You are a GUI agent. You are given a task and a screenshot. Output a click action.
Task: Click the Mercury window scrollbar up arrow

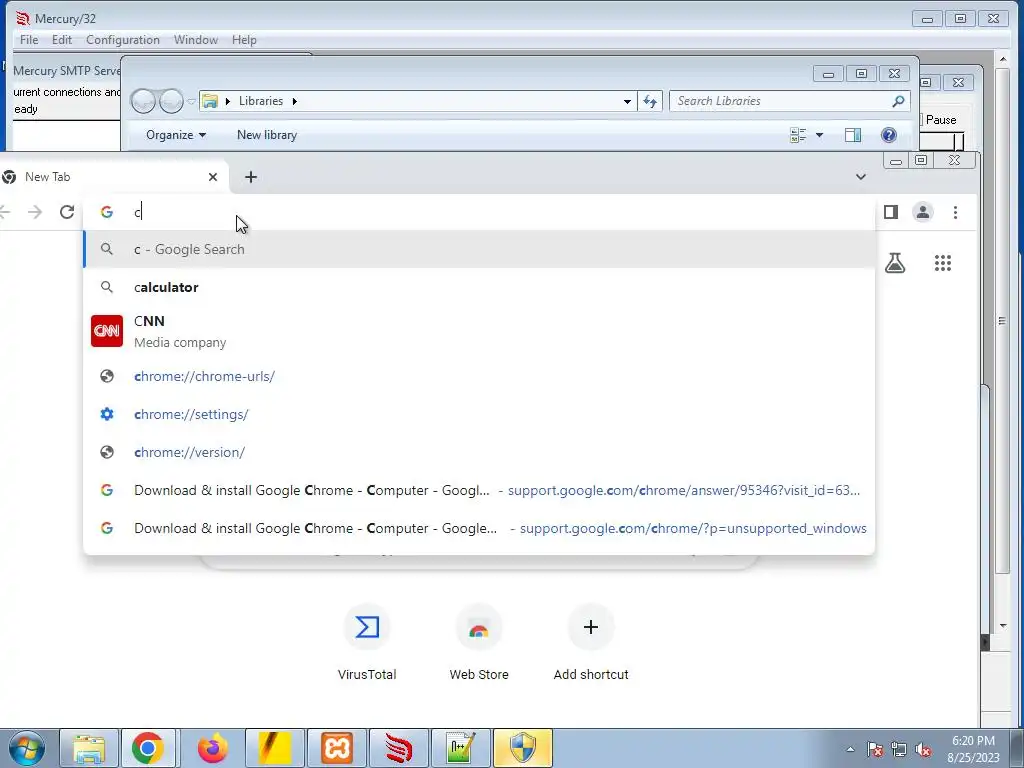pyautogui.click(x=1003, y=59)
